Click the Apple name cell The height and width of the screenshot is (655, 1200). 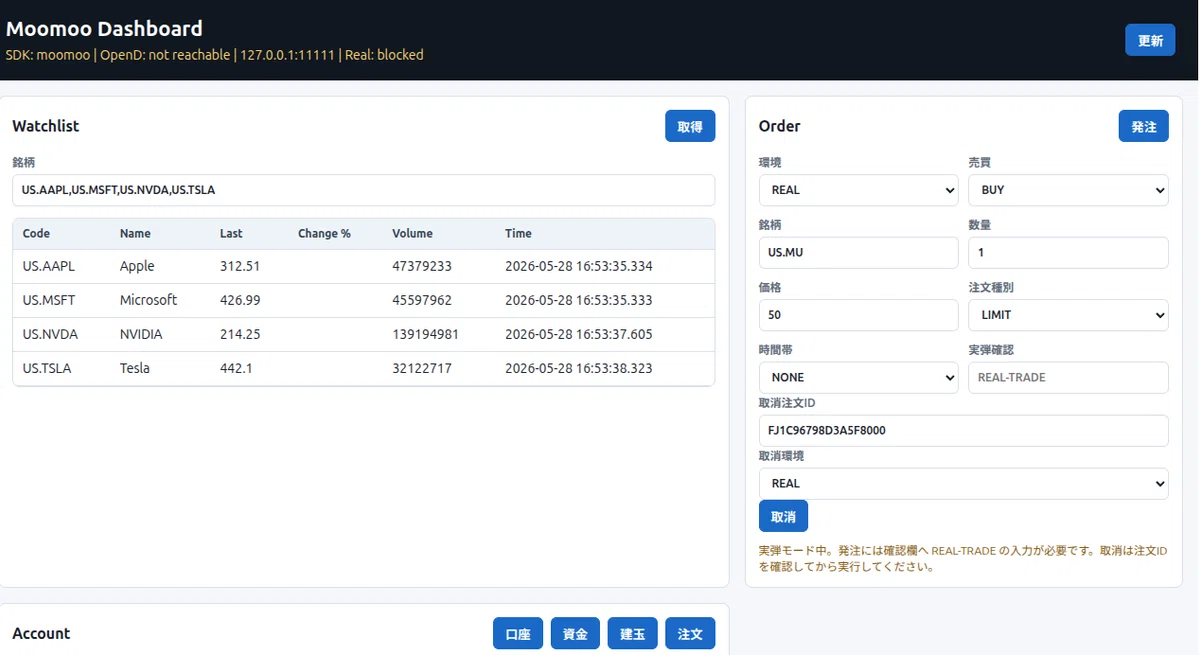(x=137, y=266)
